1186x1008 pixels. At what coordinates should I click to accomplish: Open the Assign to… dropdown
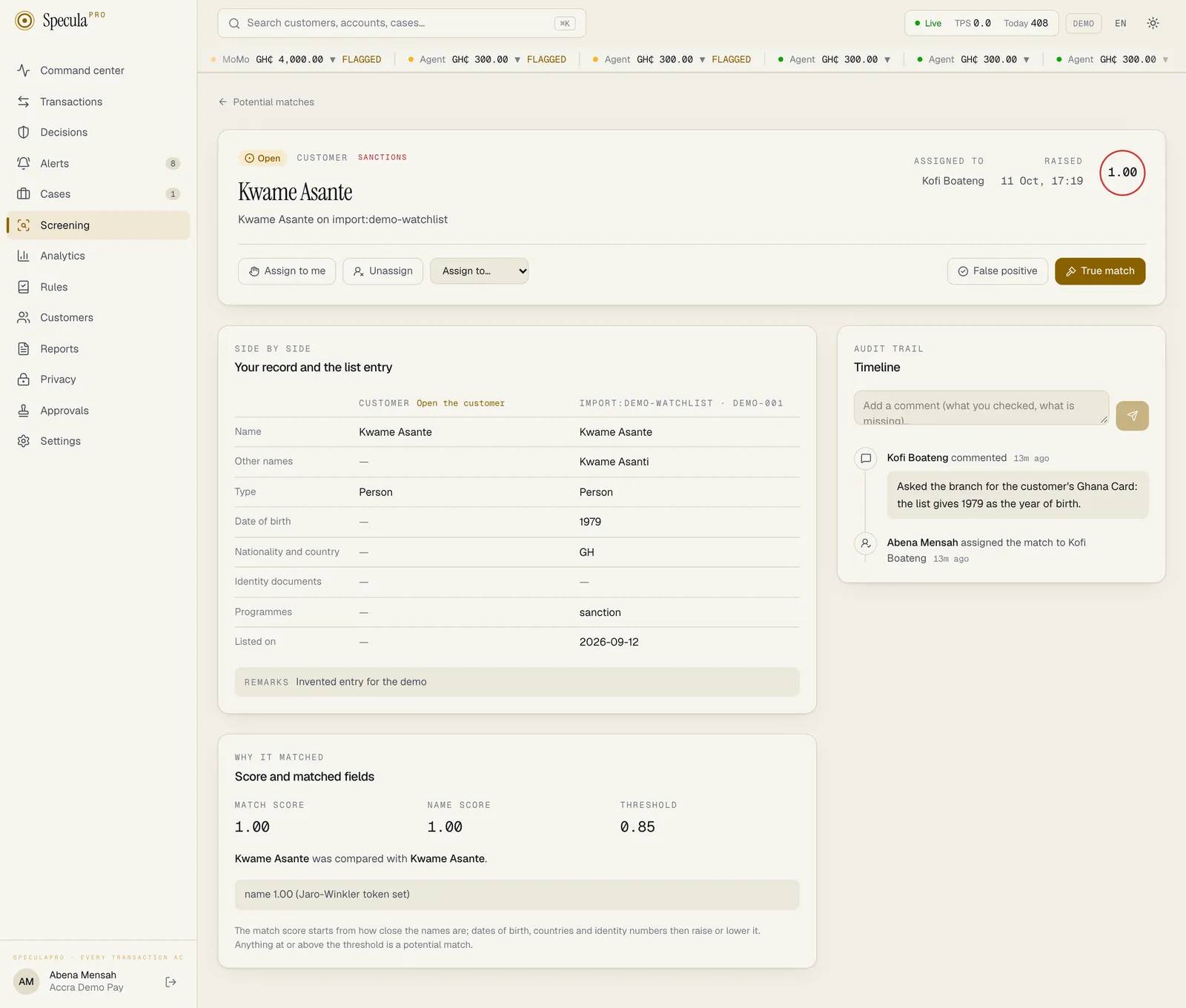pos(479,271)
